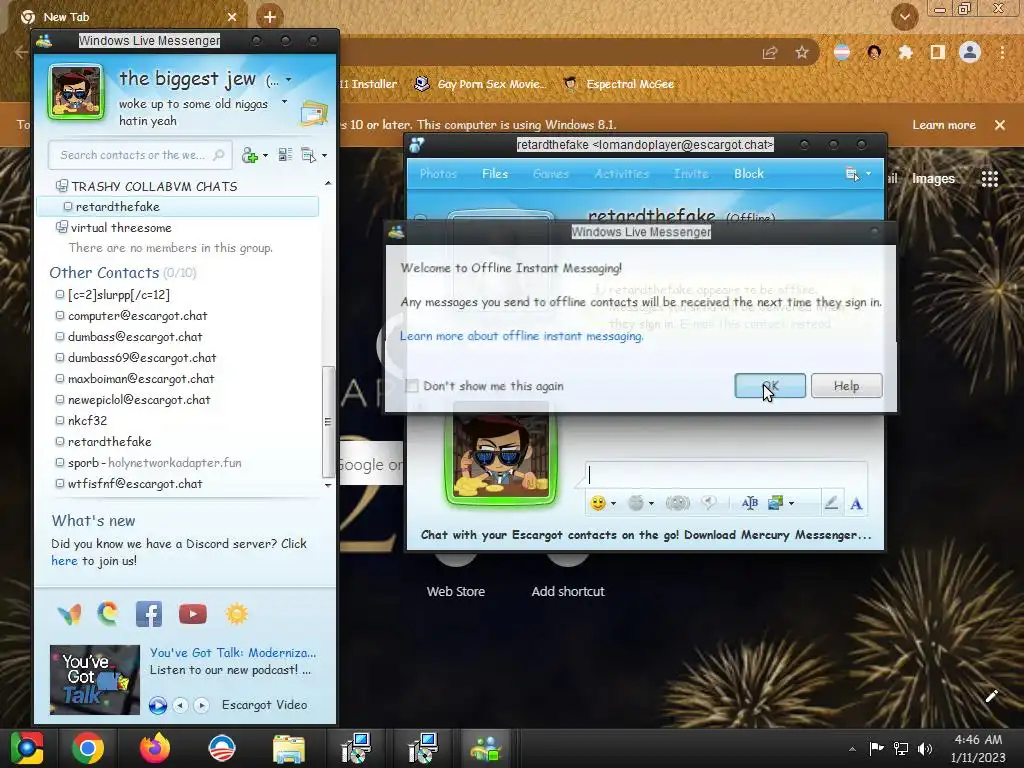Open Activities menu in chat window
The height and width of the screenshot is (768, 1024).
coord(621,174)
